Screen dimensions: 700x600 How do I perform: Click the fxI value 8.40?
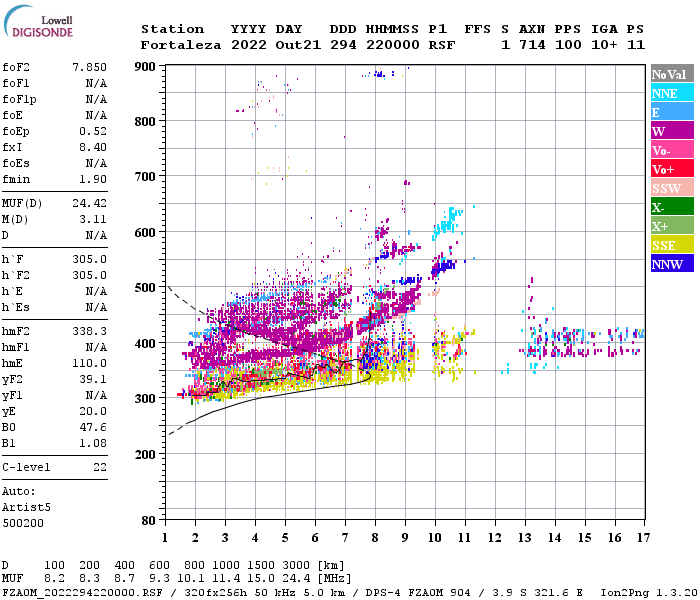pos(93,147)
